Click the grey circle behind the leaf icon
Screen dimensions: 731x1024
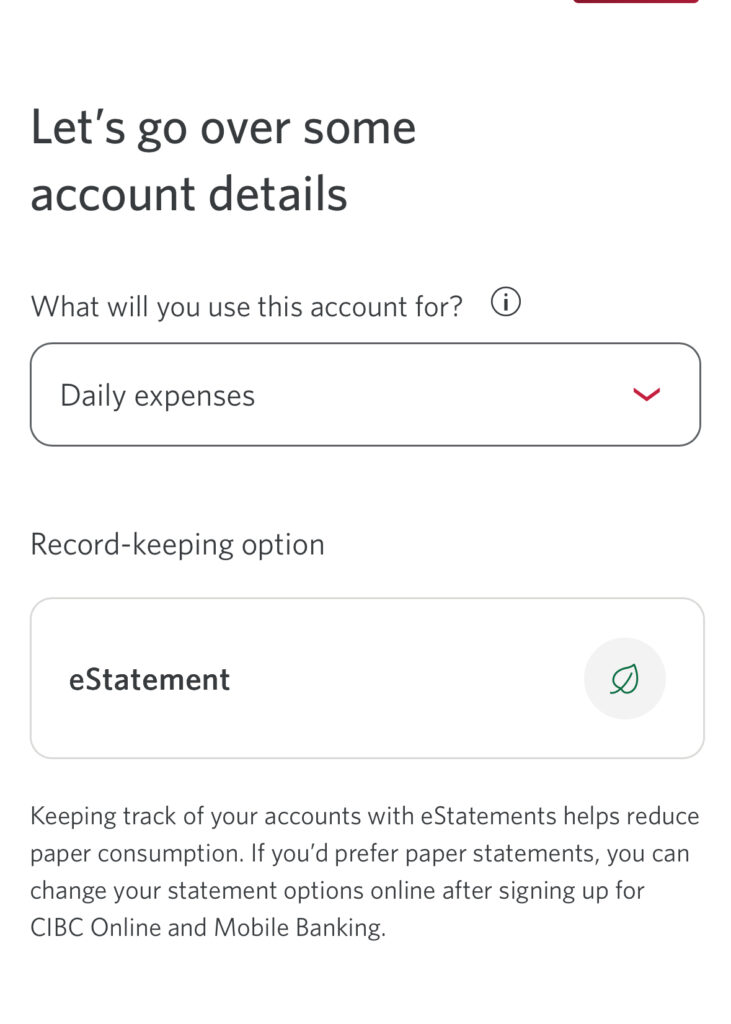(x=625, y=679)
